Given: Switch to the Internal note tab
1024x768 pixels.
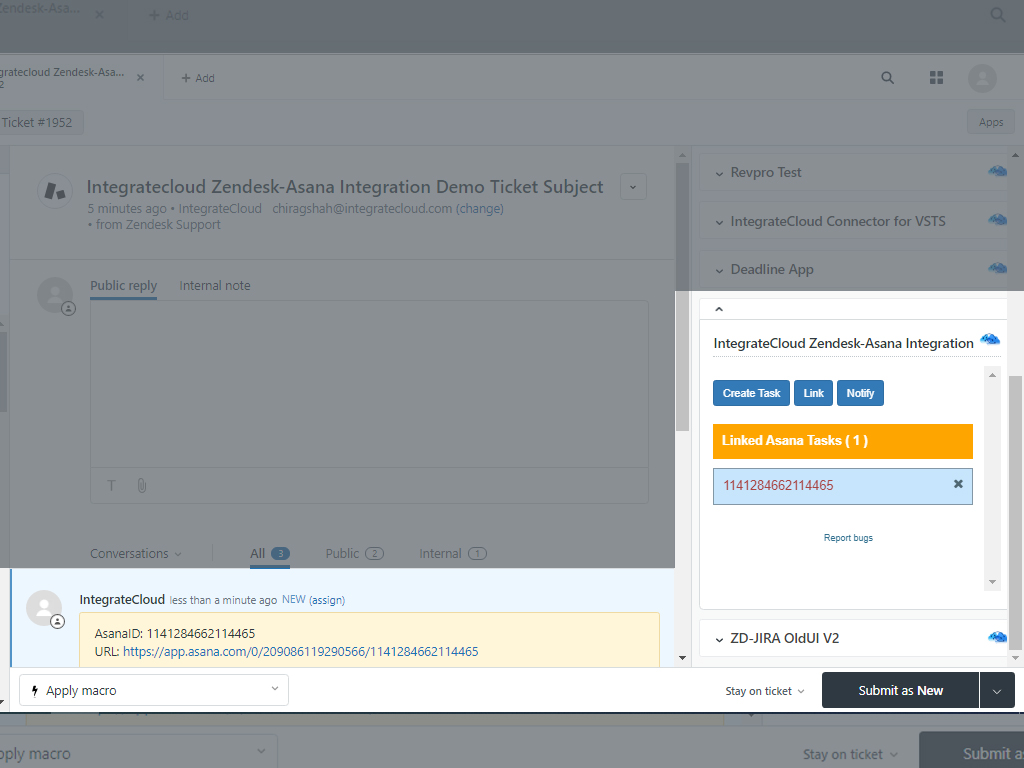Looking at the screenshot, I should point(215,286).
